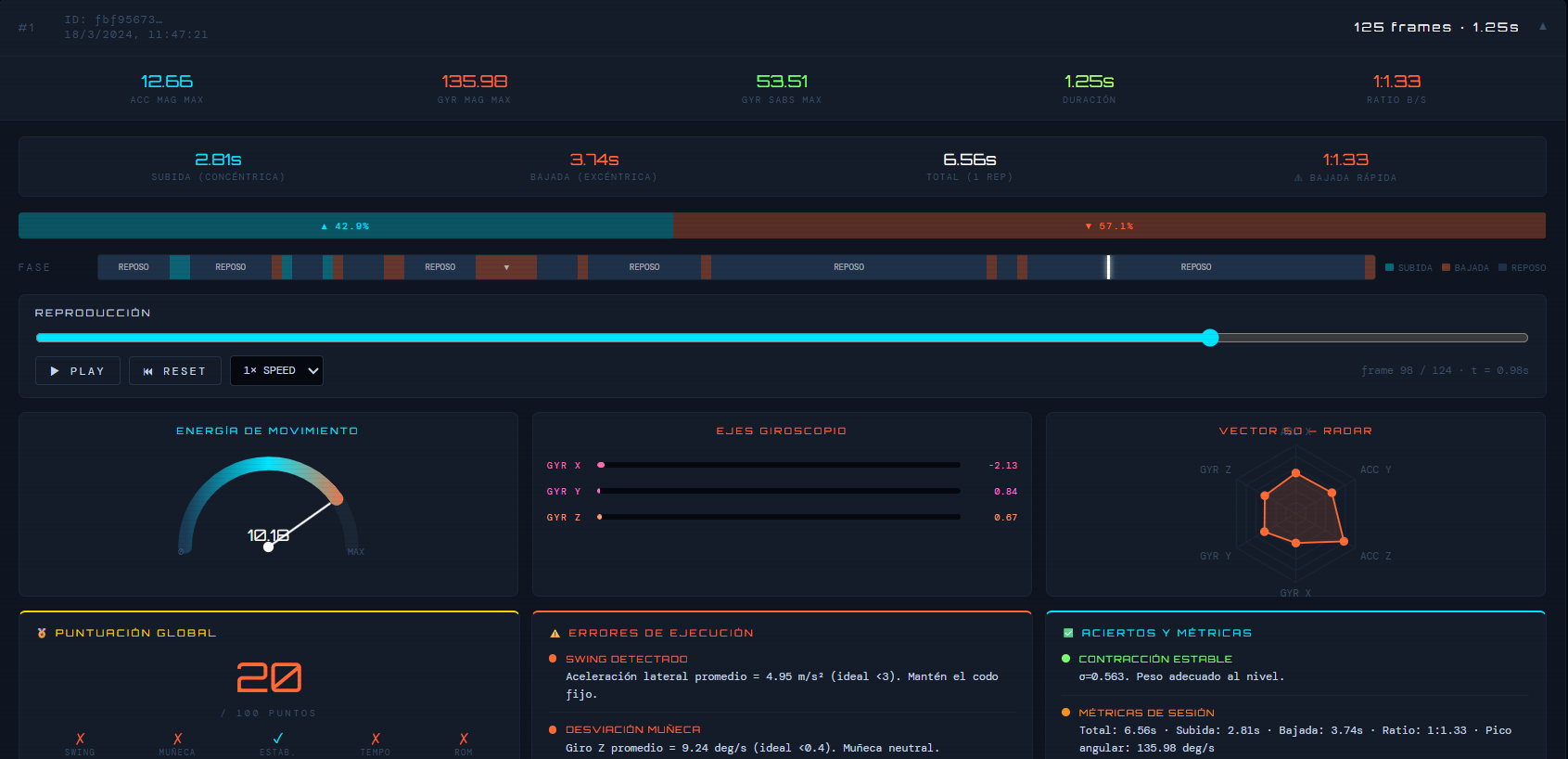Click the brown 57.1% bajada bar
The image size is (1568, 759).
(1109, 225)
